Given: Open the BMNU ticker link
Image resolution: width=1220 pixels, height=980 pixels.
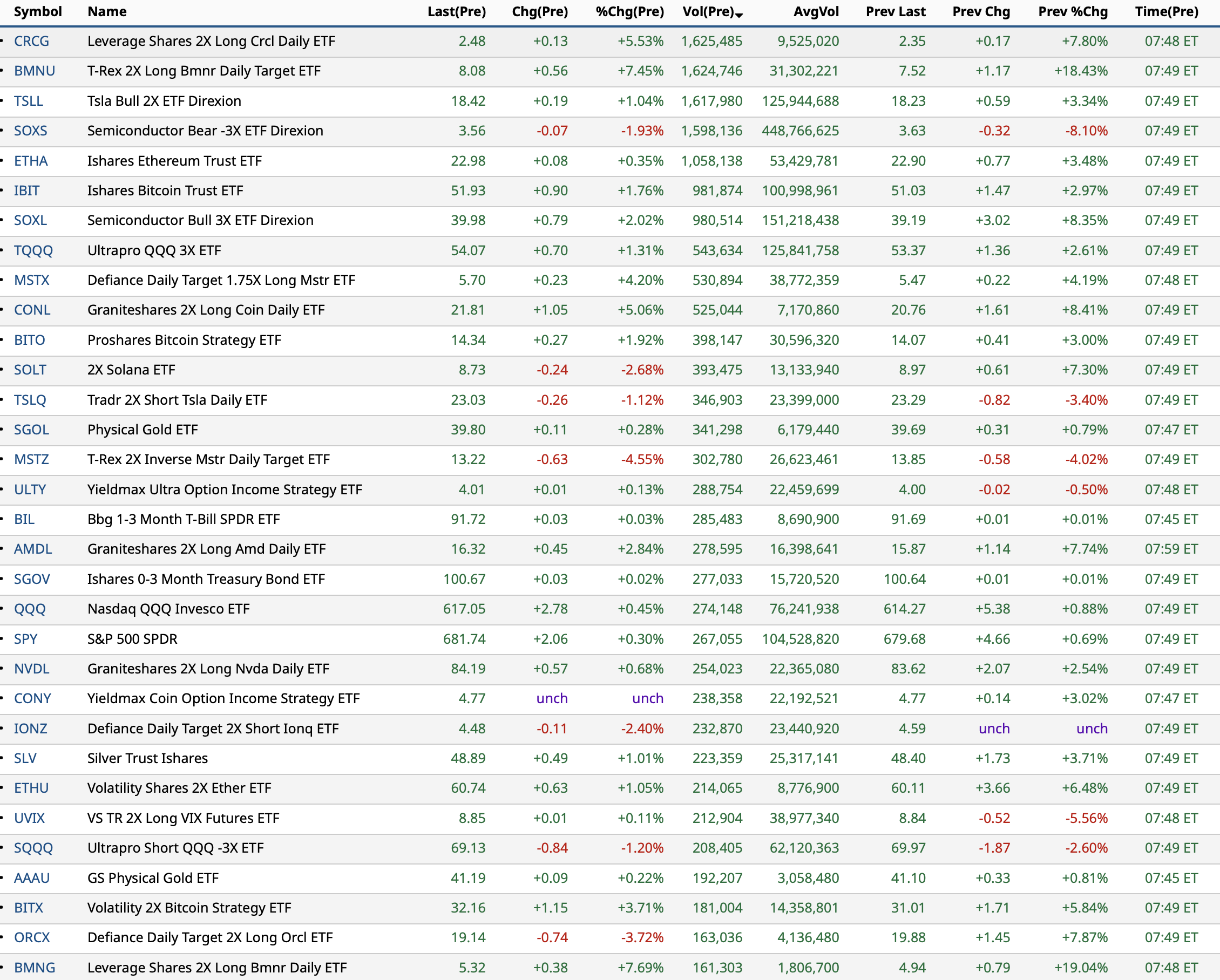Looking at the screenshot, I should pos(35,71).
